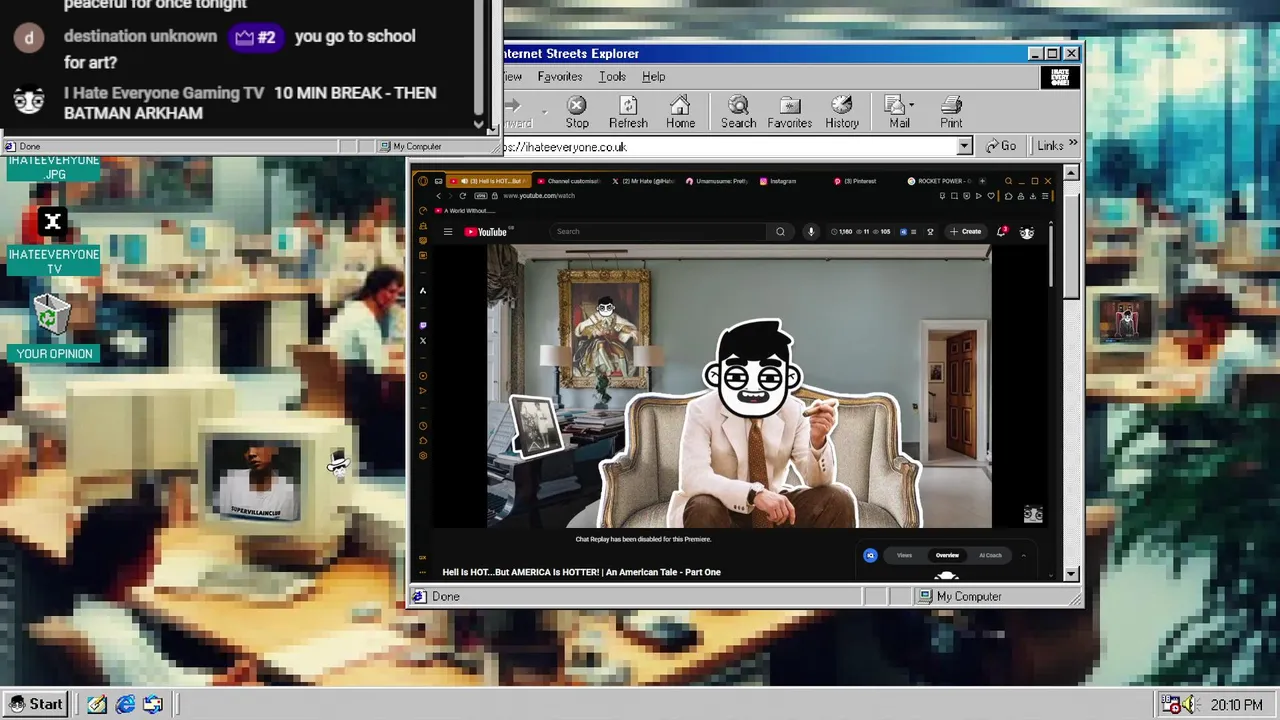Switch to the Channel customisation tab
Image resolution: width=1280 pixels, height=720 pixels.
[x=568, y=181]
